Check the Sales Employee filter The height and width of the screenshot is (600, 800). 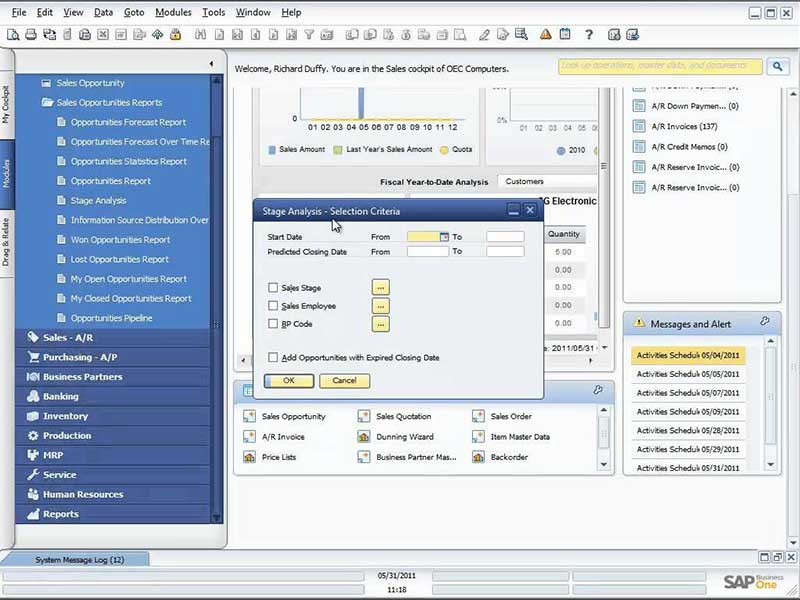coord(273,306)
